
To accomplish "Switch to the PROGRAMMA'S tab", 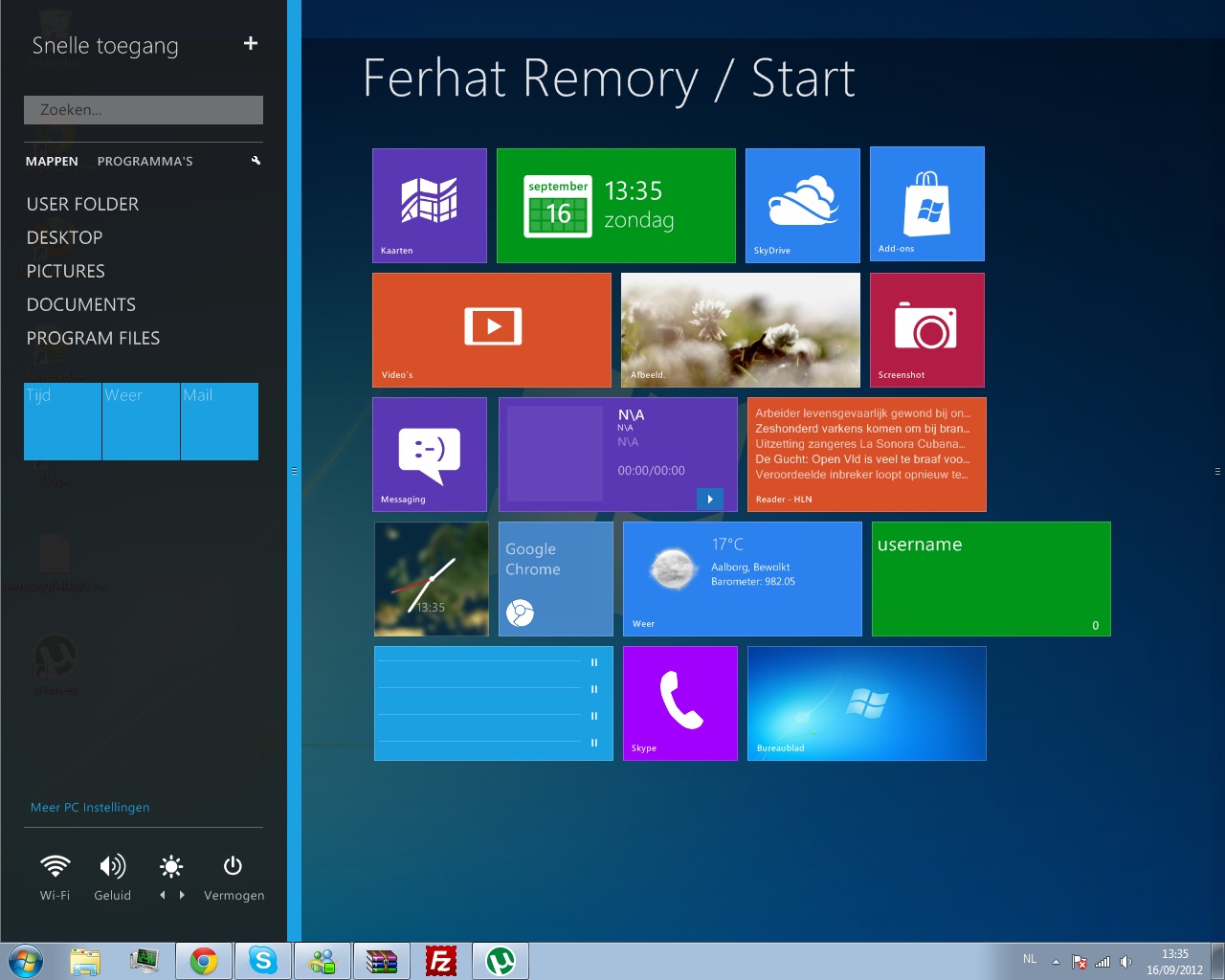I will click(x=145, y=161).
